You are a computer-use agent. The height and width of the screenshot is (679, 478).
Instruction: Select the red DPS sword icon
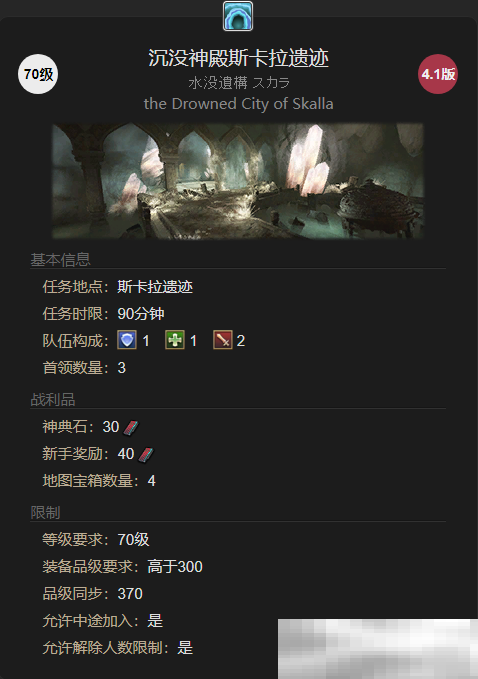pos(223,340)
